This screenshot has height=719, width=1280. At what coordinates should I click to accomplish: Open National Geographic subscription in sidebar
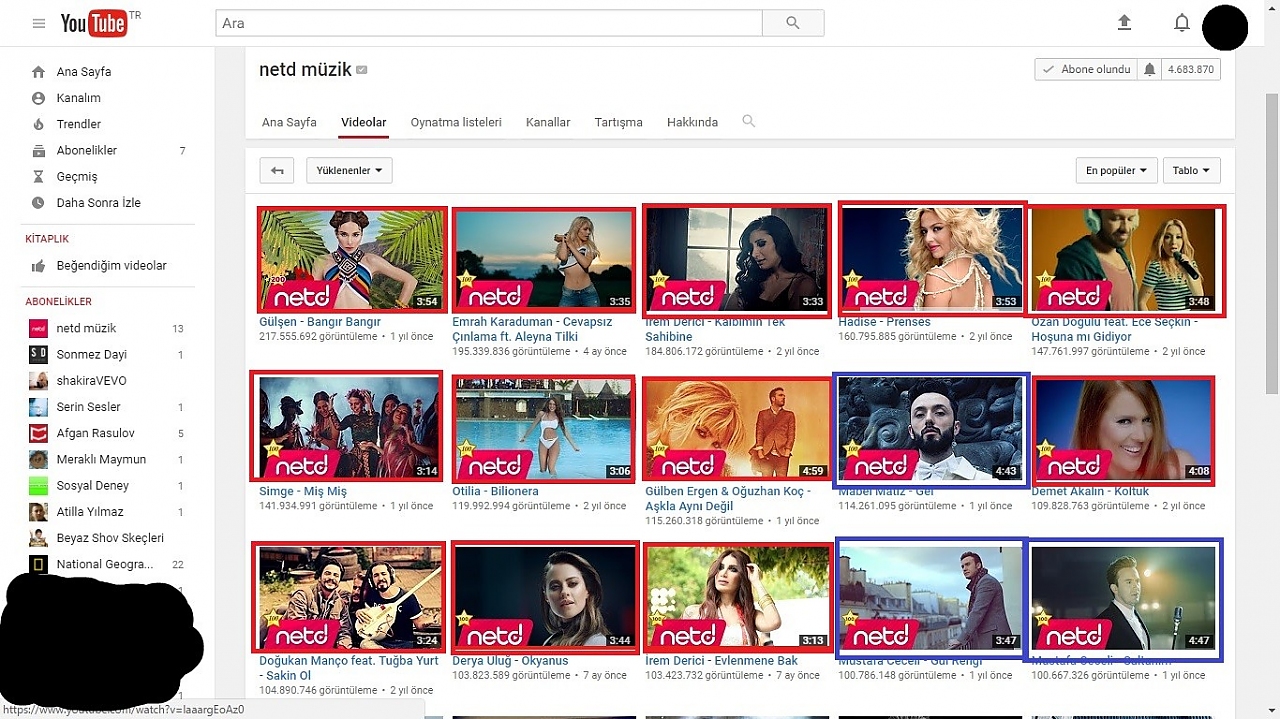(107, 564)
